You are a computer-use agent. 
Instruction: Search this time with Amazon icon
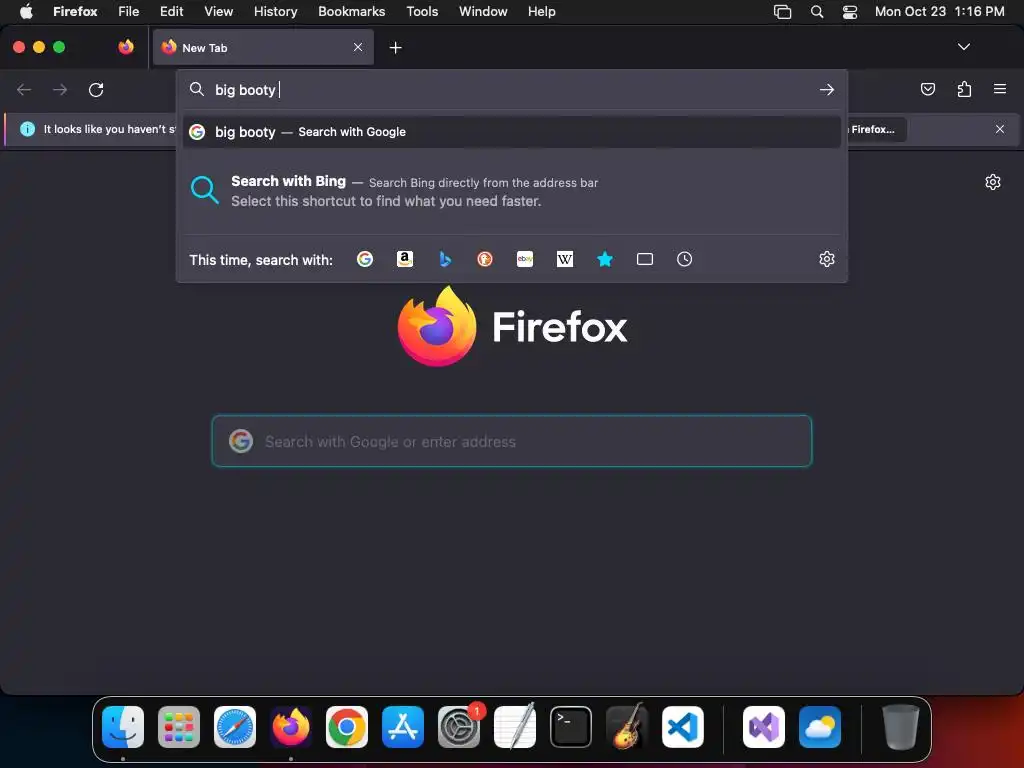[405, 259]
